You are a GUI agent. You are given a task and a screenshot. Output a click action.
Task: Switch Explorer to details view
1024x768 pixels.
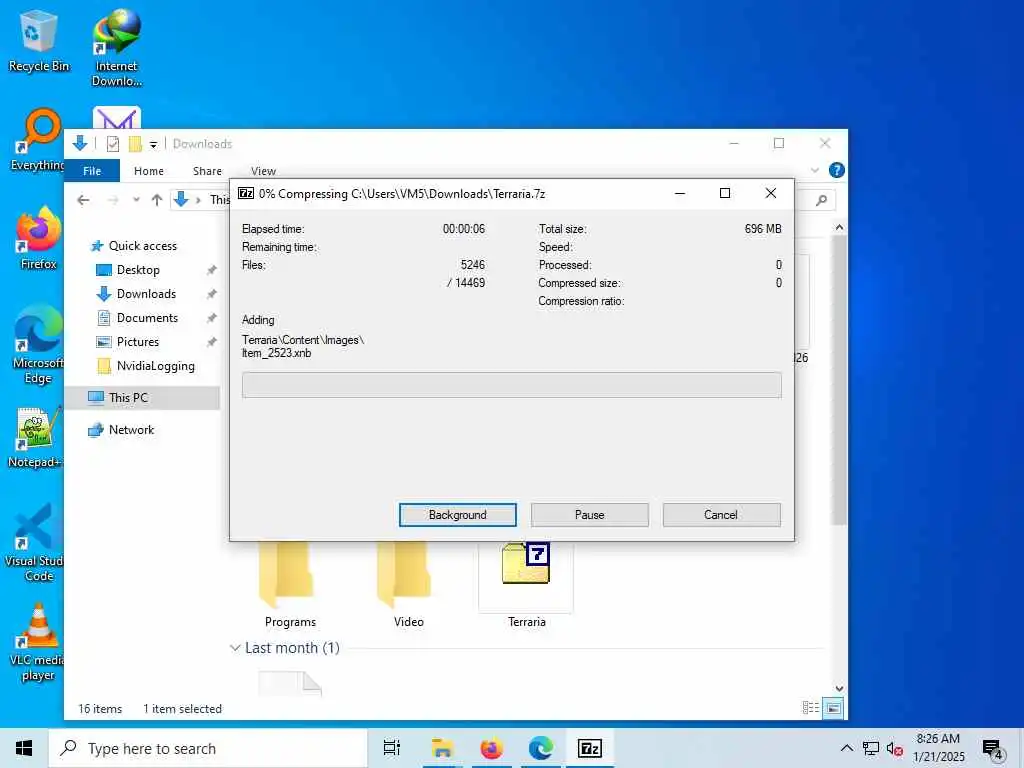(810, 708)
